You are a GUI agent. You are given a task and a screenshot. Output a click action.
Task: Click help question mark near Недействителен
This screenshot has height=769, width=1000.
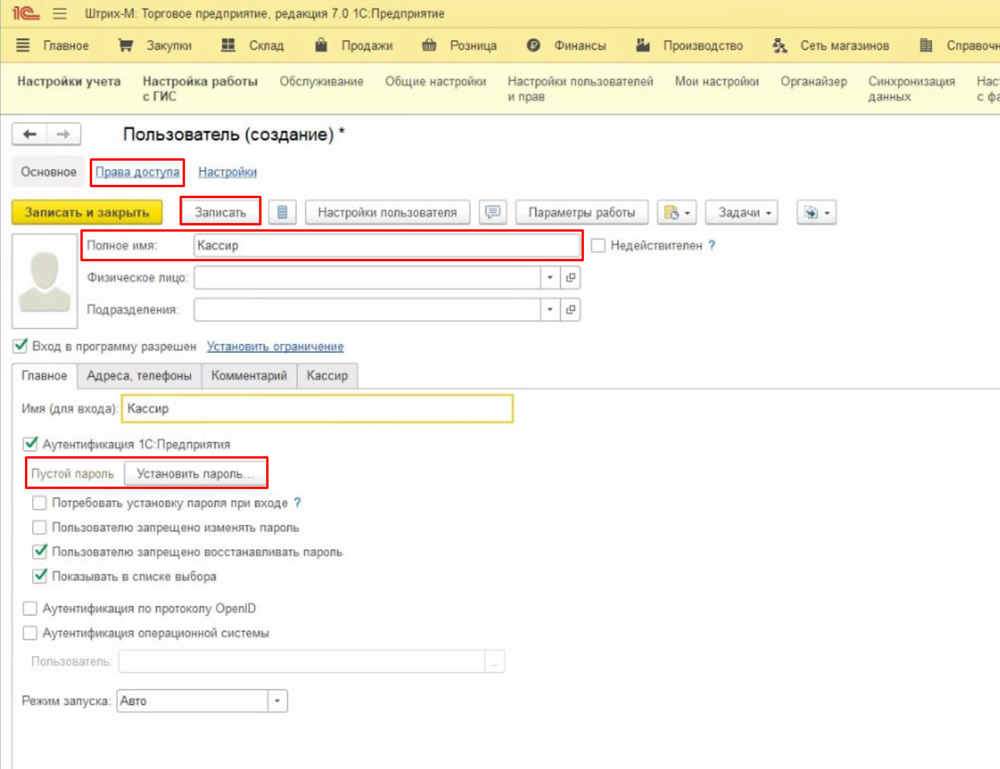[712, 245]
